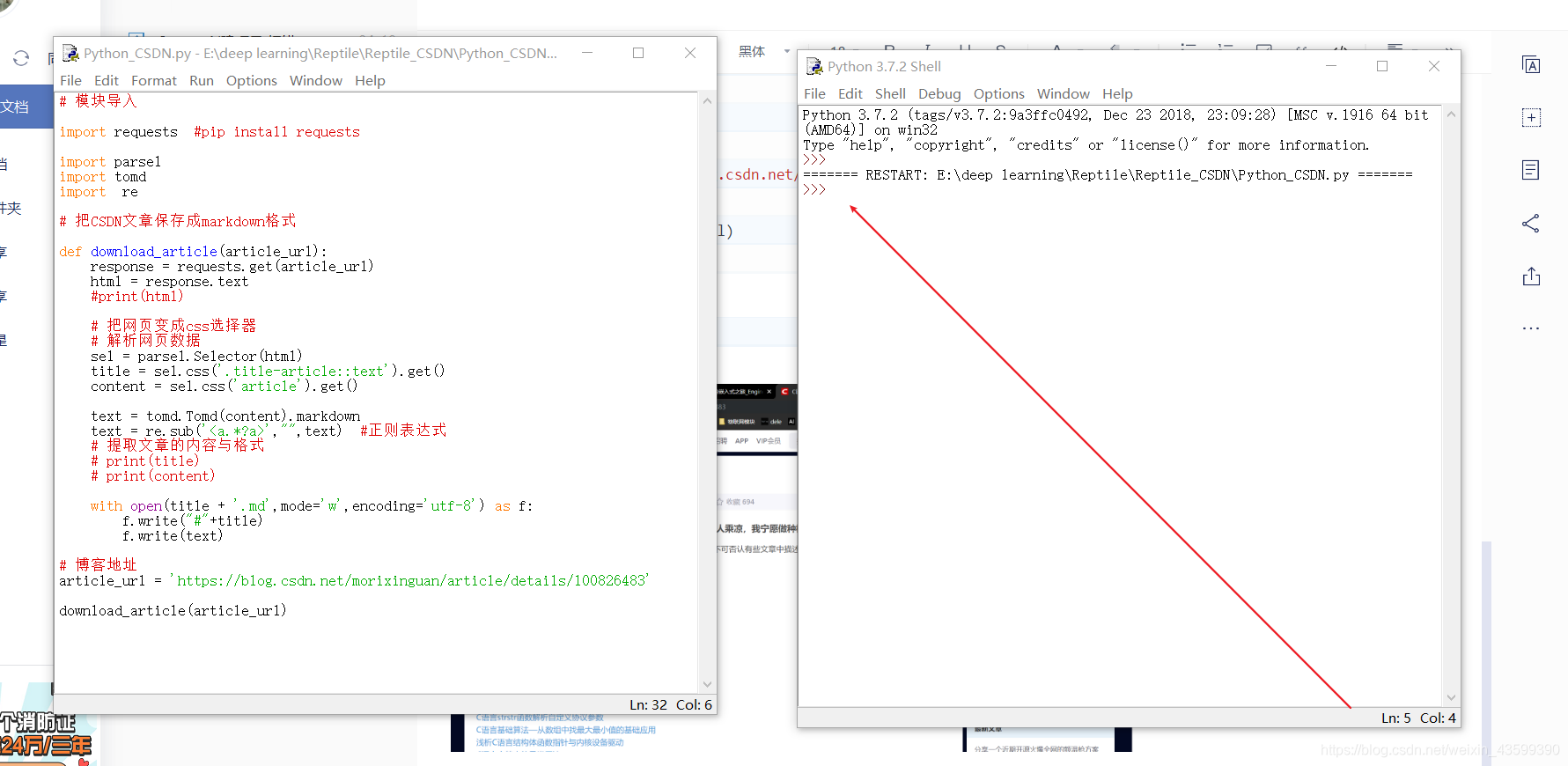The height and width of the screenshot is (766, 1568).
Task: Open Options menu in the Python Shell window
Action: (998, 93)
